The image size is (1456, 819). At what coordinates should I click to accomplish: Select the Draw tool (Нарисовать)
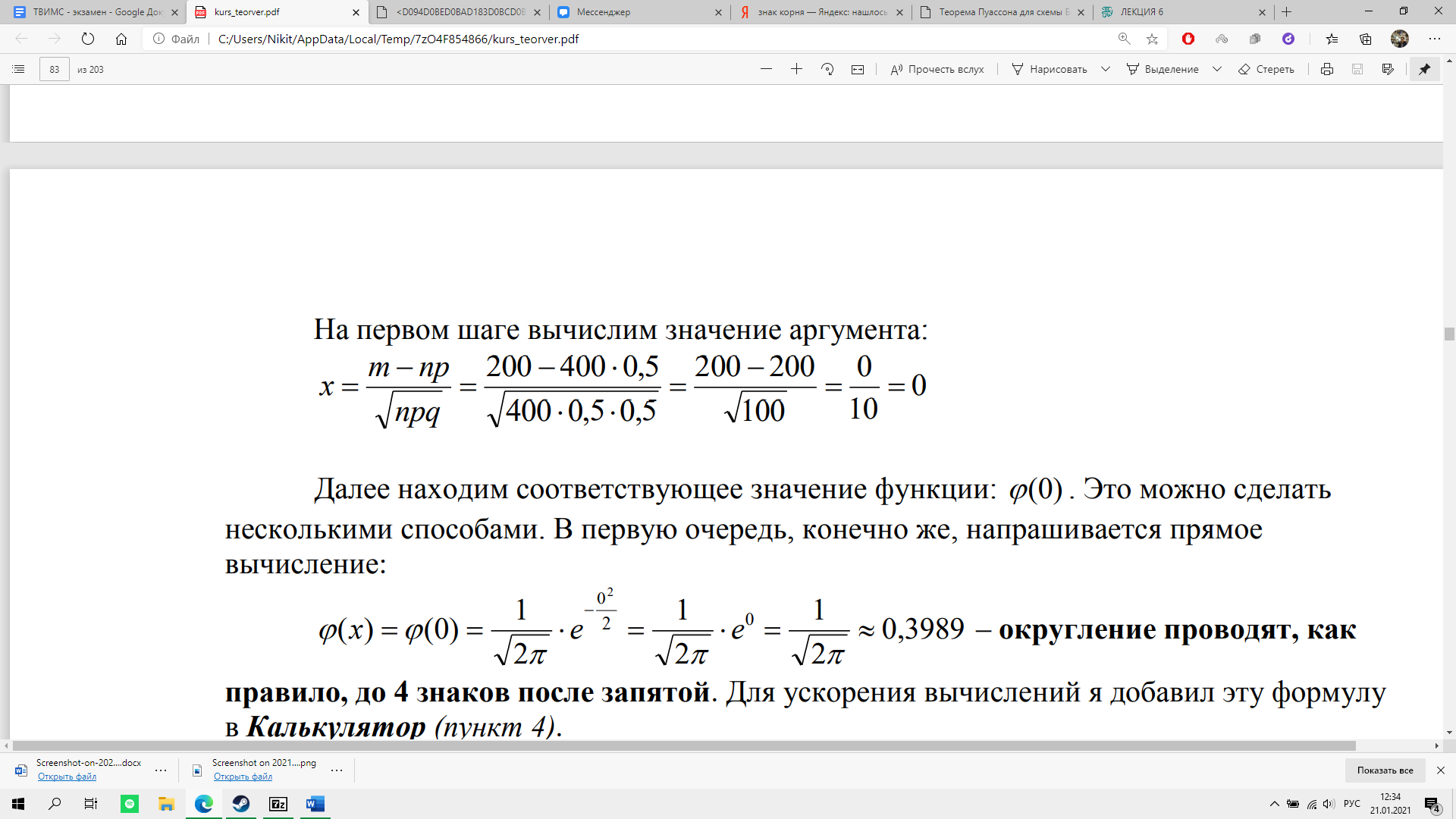pos(1050,69)
